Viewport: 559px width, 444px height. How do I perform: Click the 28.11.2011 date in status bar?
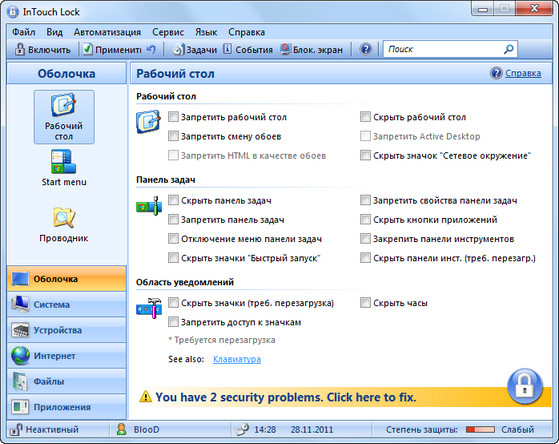click(x=312, y=429)
